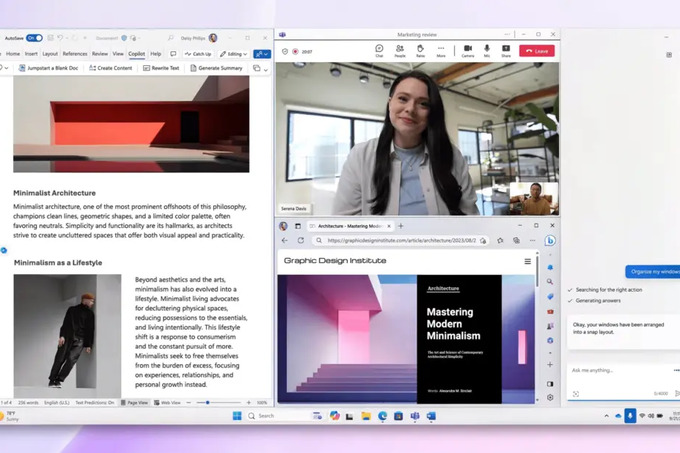The image size is (680, 453).
Task: Turn off the camera in Teams
Action: pos(467,49)
